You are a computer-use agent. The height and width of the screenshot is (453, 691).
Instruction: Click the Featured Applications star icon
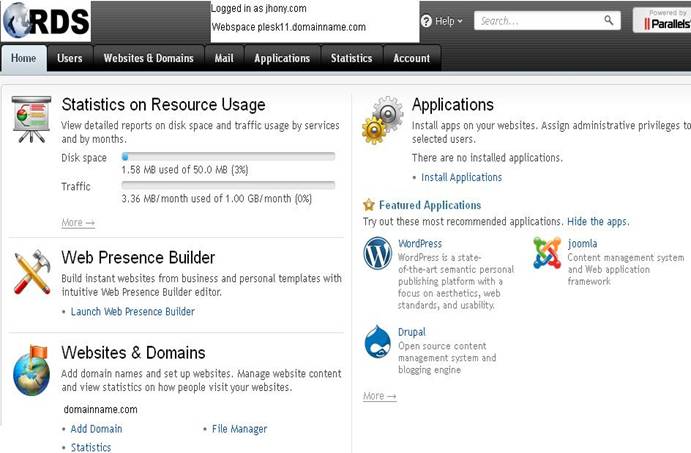(368, 205)
